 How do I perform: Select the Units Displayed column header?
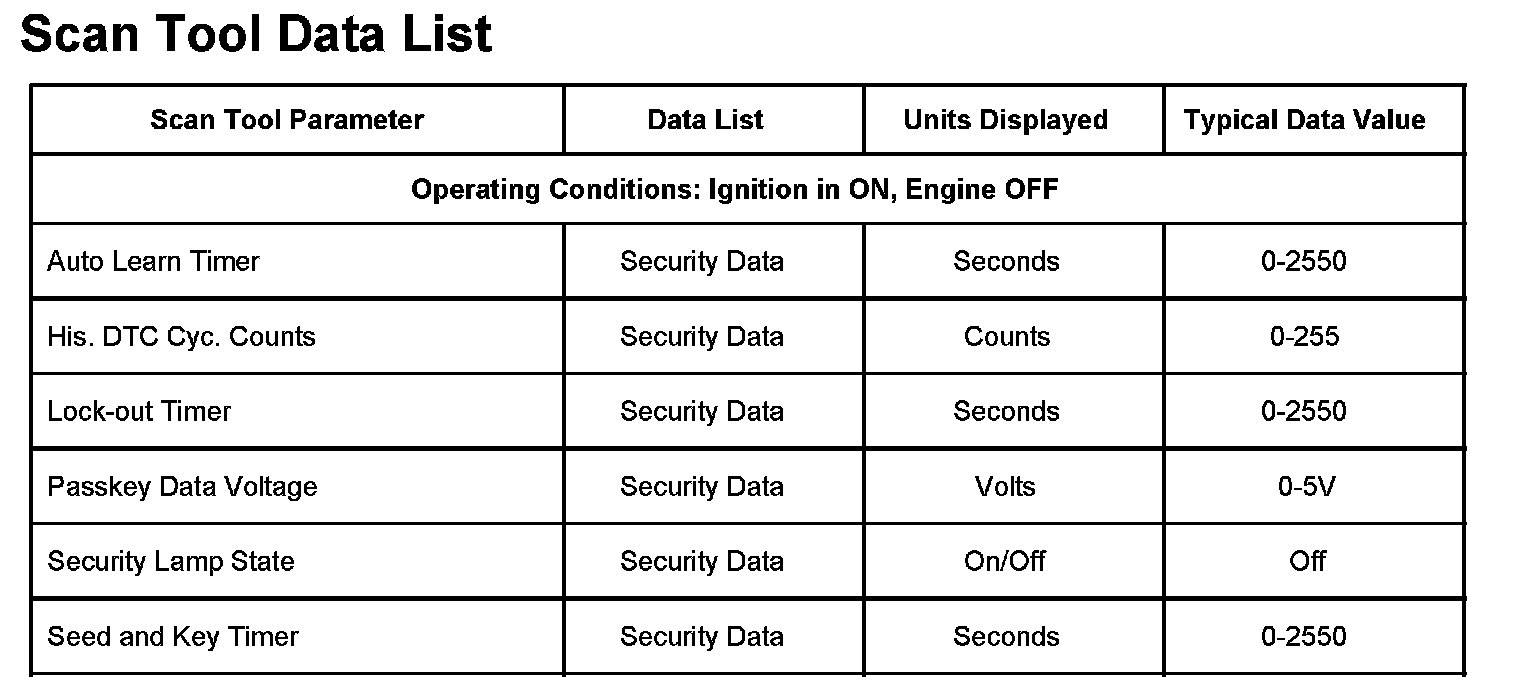click(x=1005, y=120)
